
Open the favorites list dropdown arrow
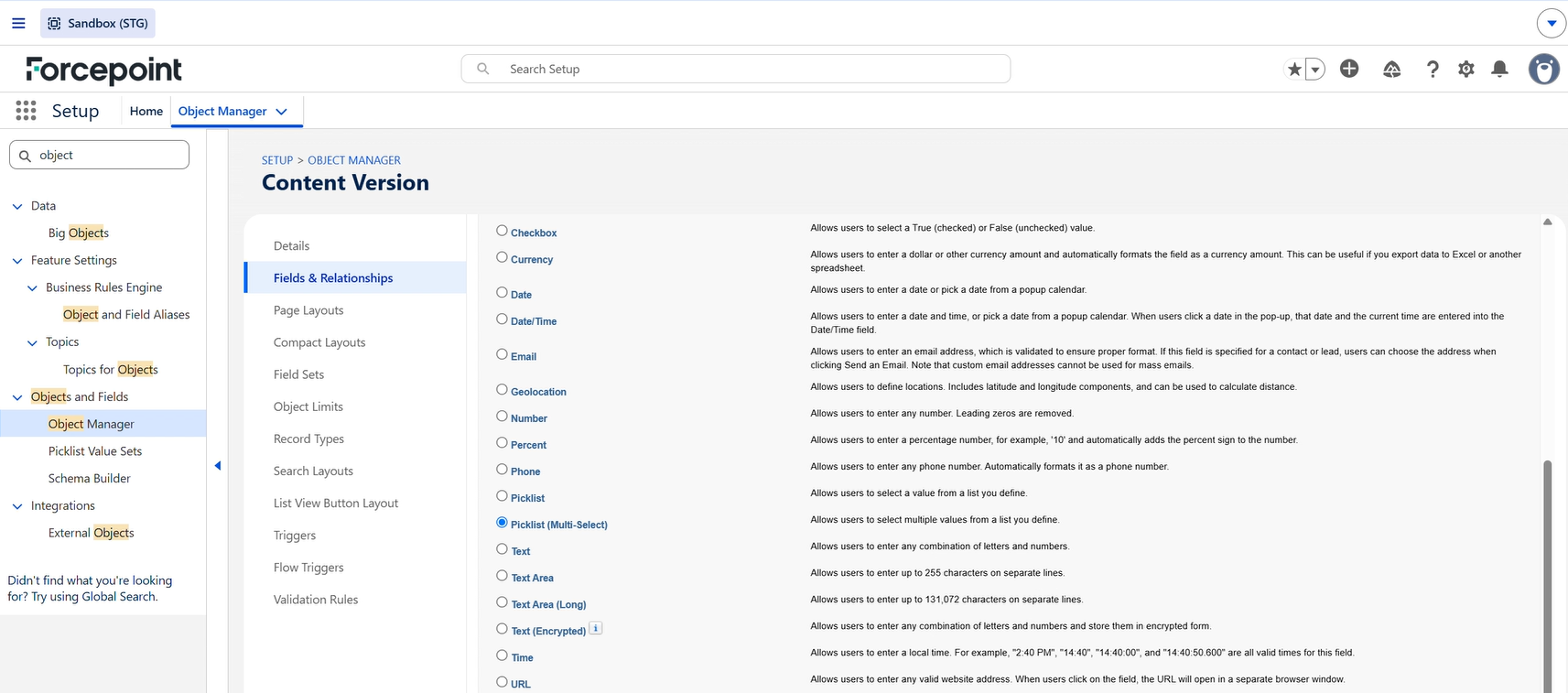1315,69
